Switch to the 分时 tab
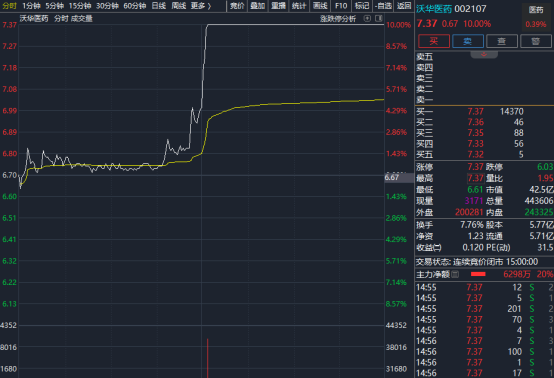Viewport: 554px width, 378px height. (x=10, y=6)
